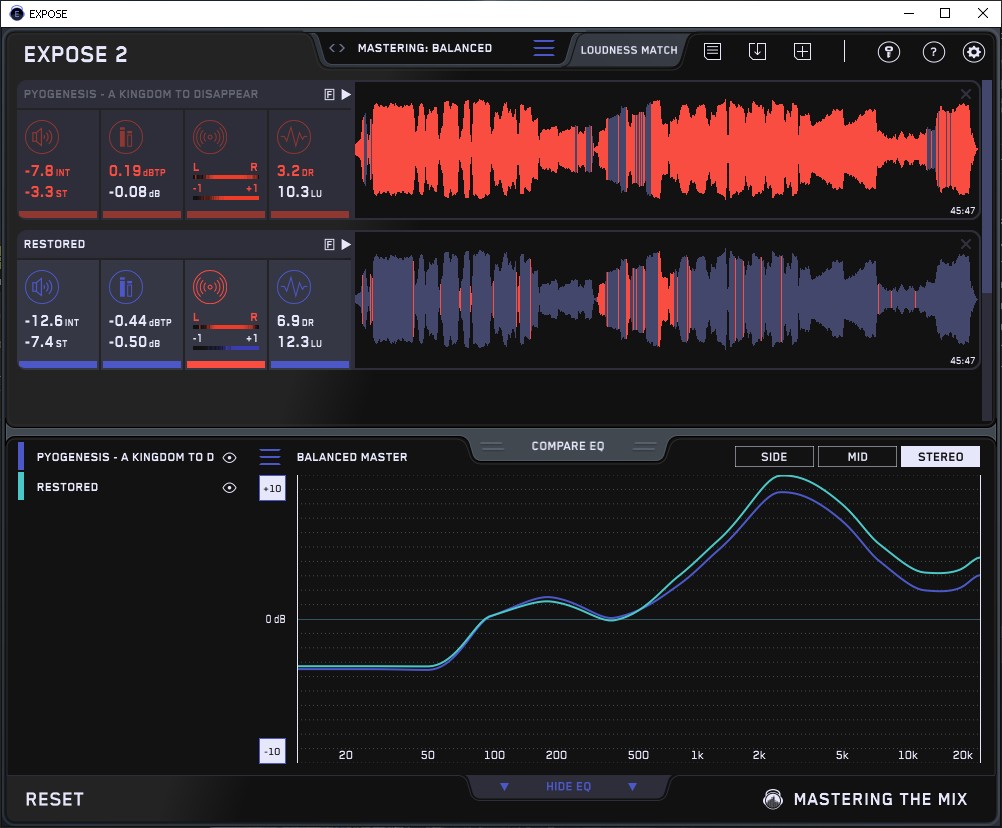Click the export download icon
Image resolution: width=1002 pixels, height=828 pixels.
point(757,51)
